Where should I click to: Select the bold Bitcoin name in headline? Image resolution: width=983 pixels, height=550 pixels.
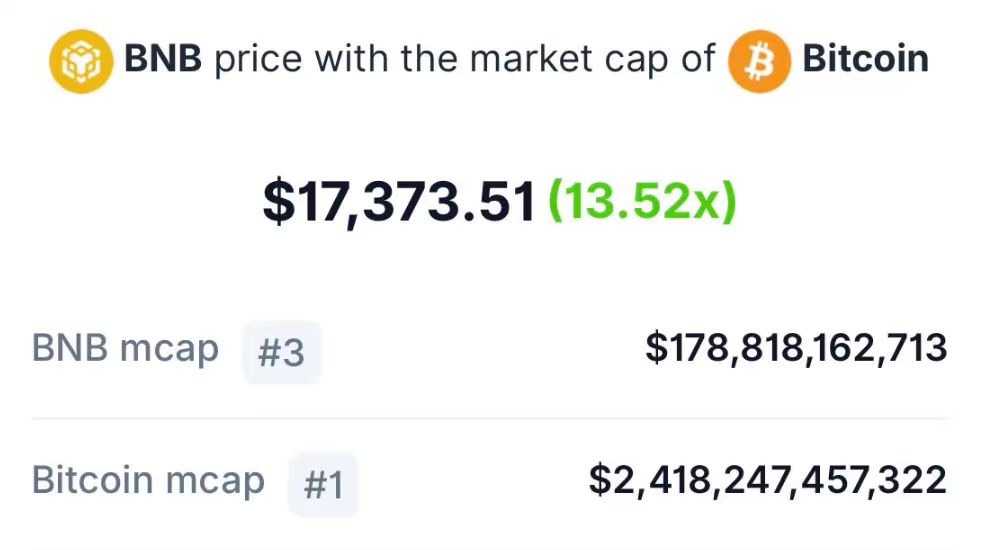coord(866,58)
